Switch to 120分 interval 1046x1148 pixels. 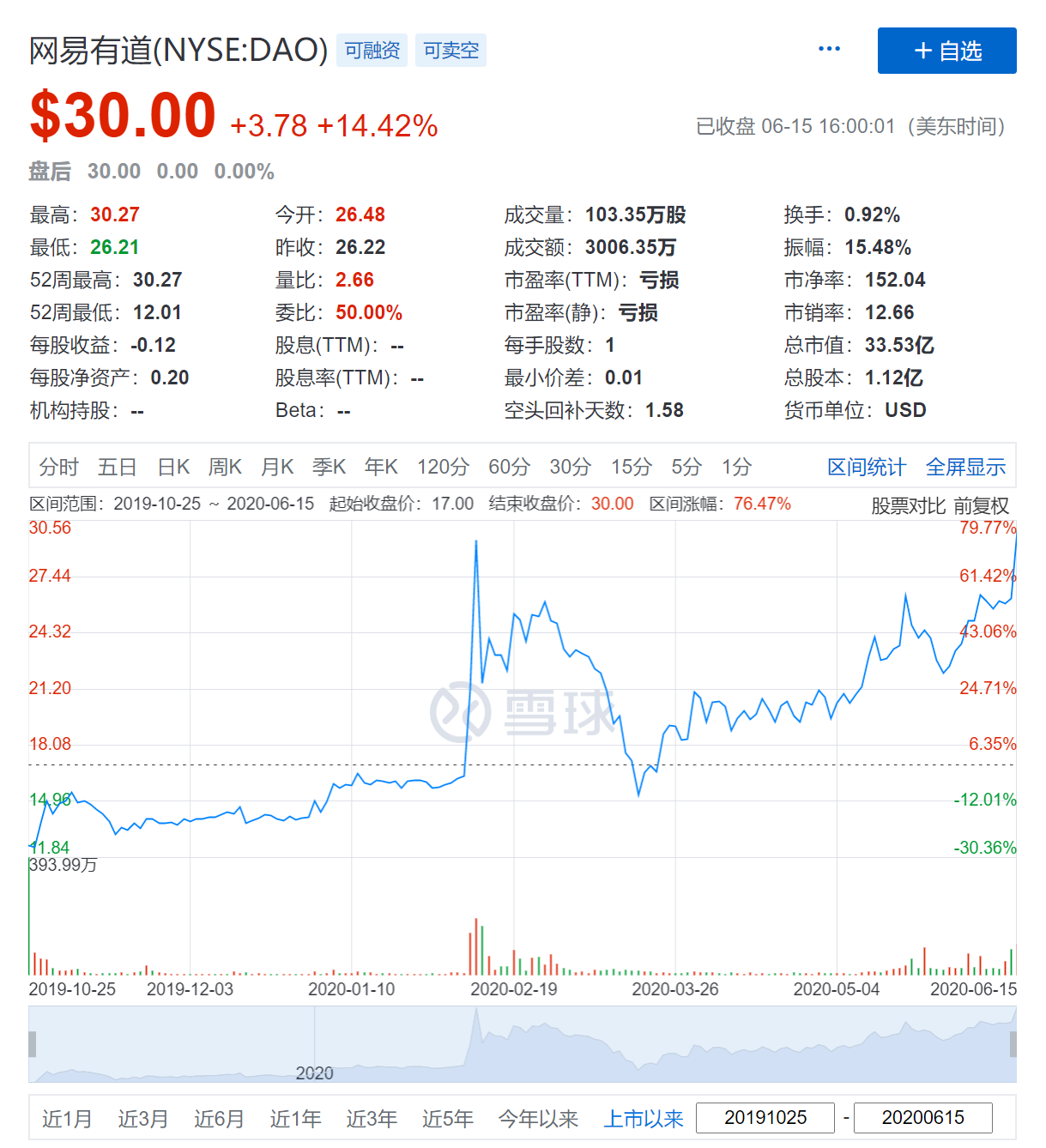443,467
